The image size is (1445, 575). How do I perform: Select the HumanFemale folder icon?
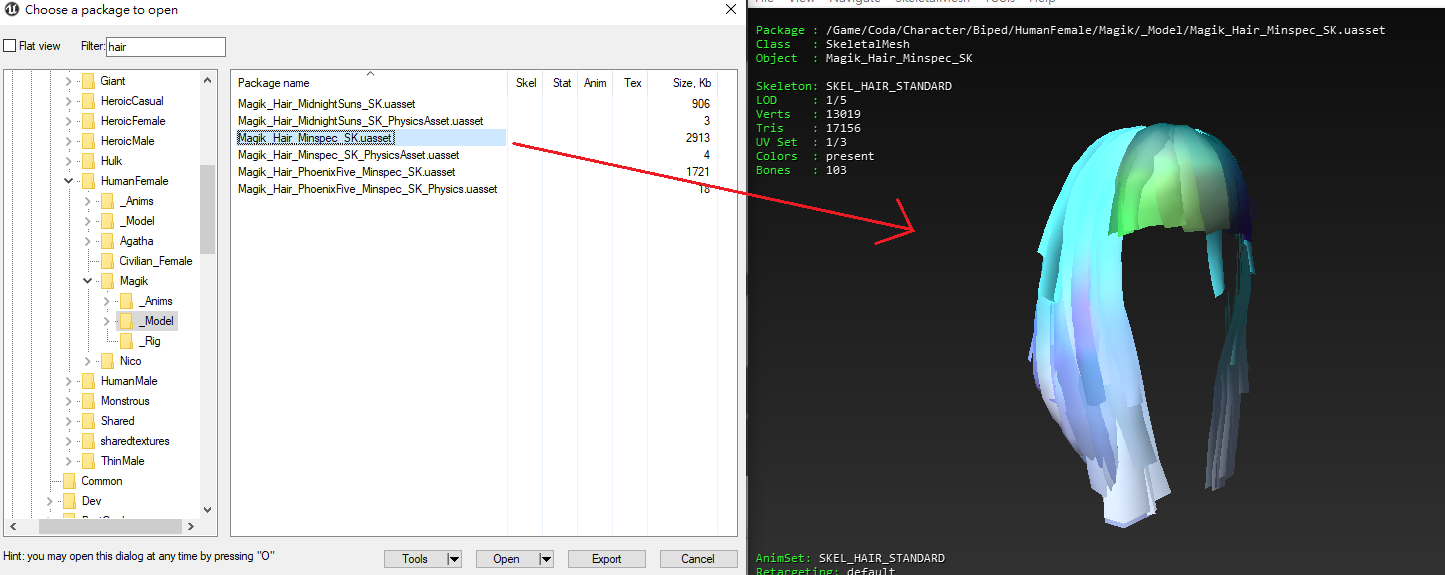pyautogui.click(x=88, y=181)
